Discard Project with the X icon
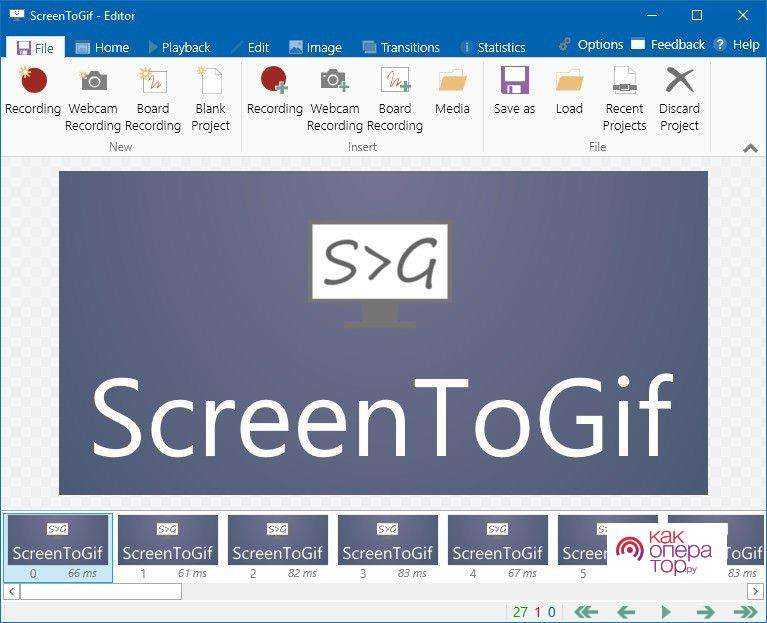The height and width of the screenshot is (623, 767). (679, 100)
